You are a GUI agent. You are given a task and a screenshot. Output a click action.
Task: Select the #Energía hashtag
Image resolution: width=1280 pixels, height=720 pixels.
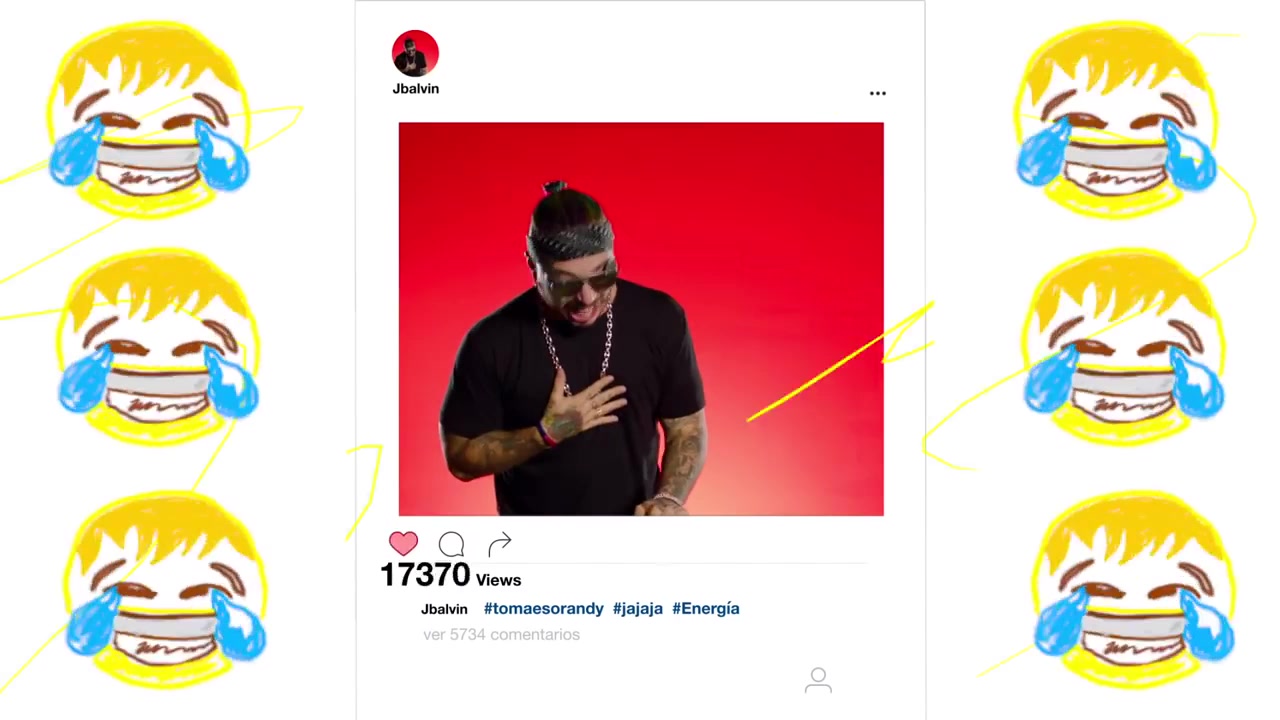click(706, 608)
